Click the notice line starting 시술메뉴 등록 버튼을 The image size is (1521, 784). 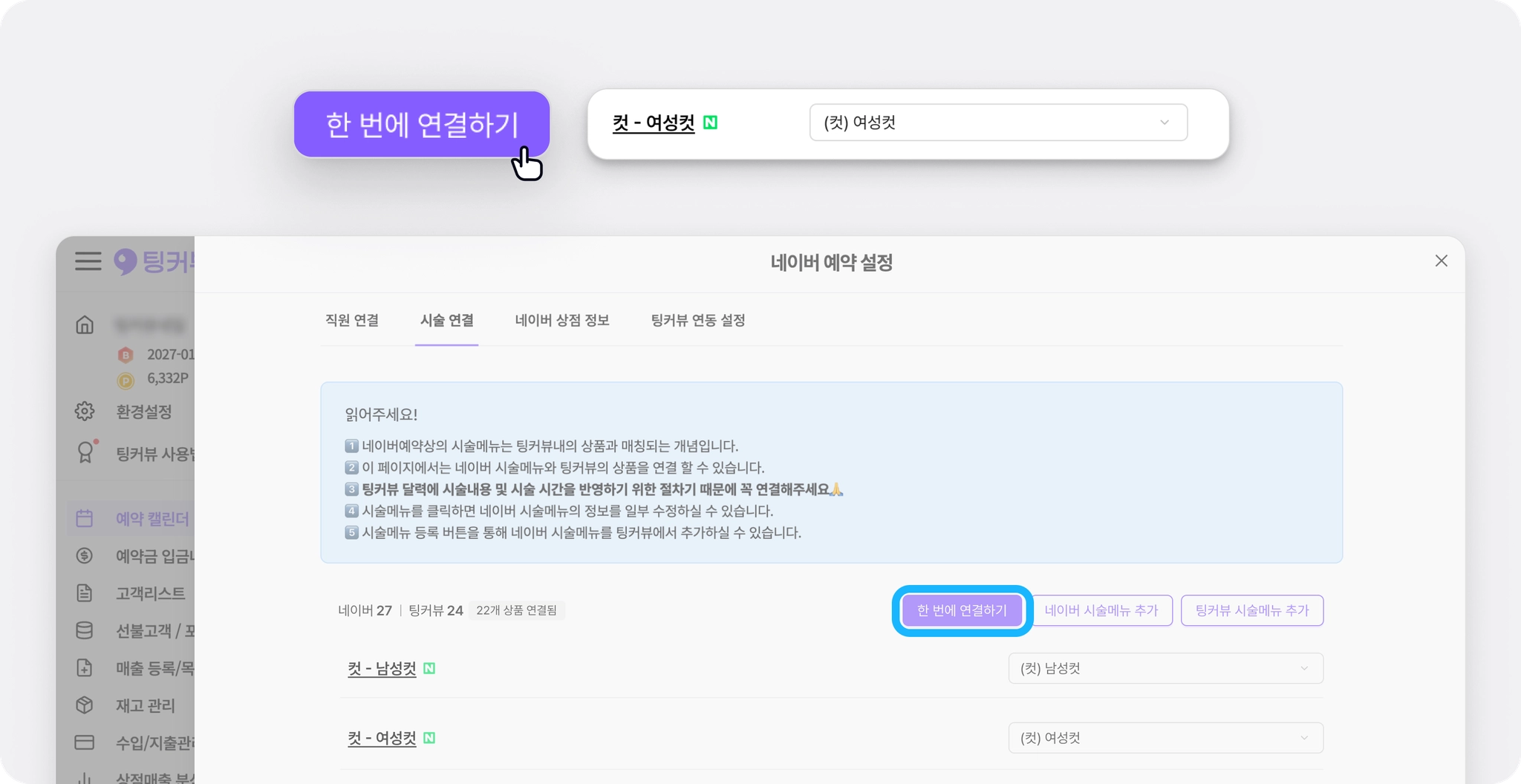coord(573,532)
